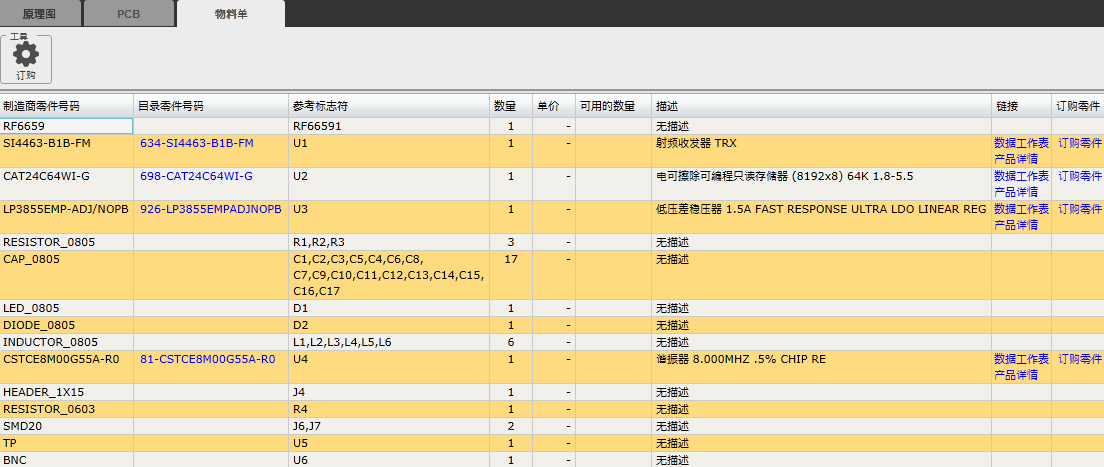Screen dimensions: 1104x467
Task: Click reference designators J6,J7
Action: (x=307, y=426)
